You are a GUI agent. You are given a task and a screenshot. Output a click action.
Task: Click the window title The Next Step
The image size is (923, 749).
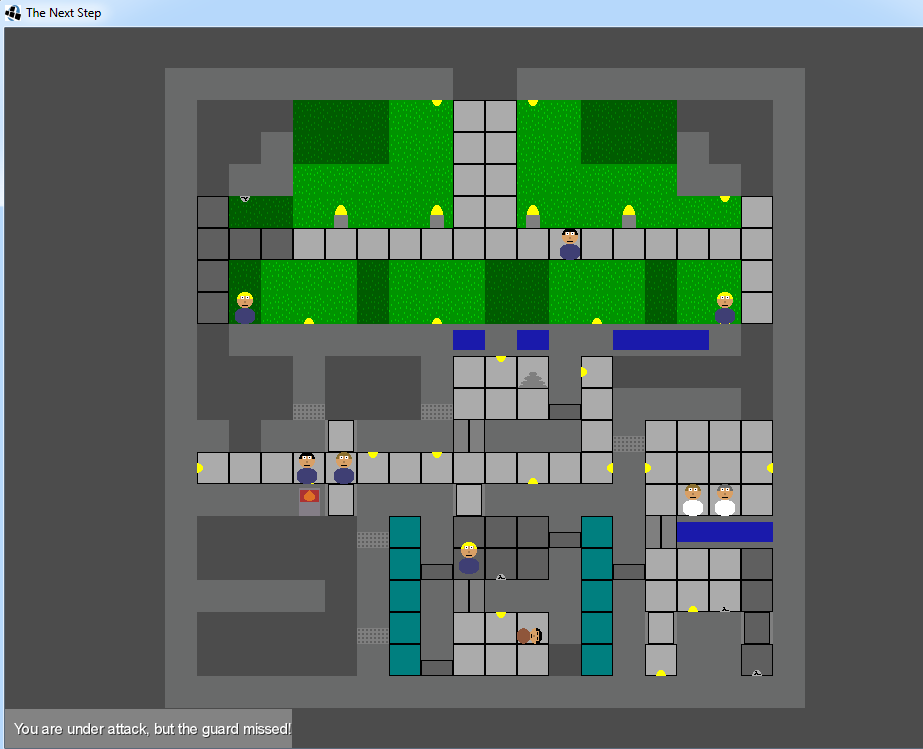[64, 12]
